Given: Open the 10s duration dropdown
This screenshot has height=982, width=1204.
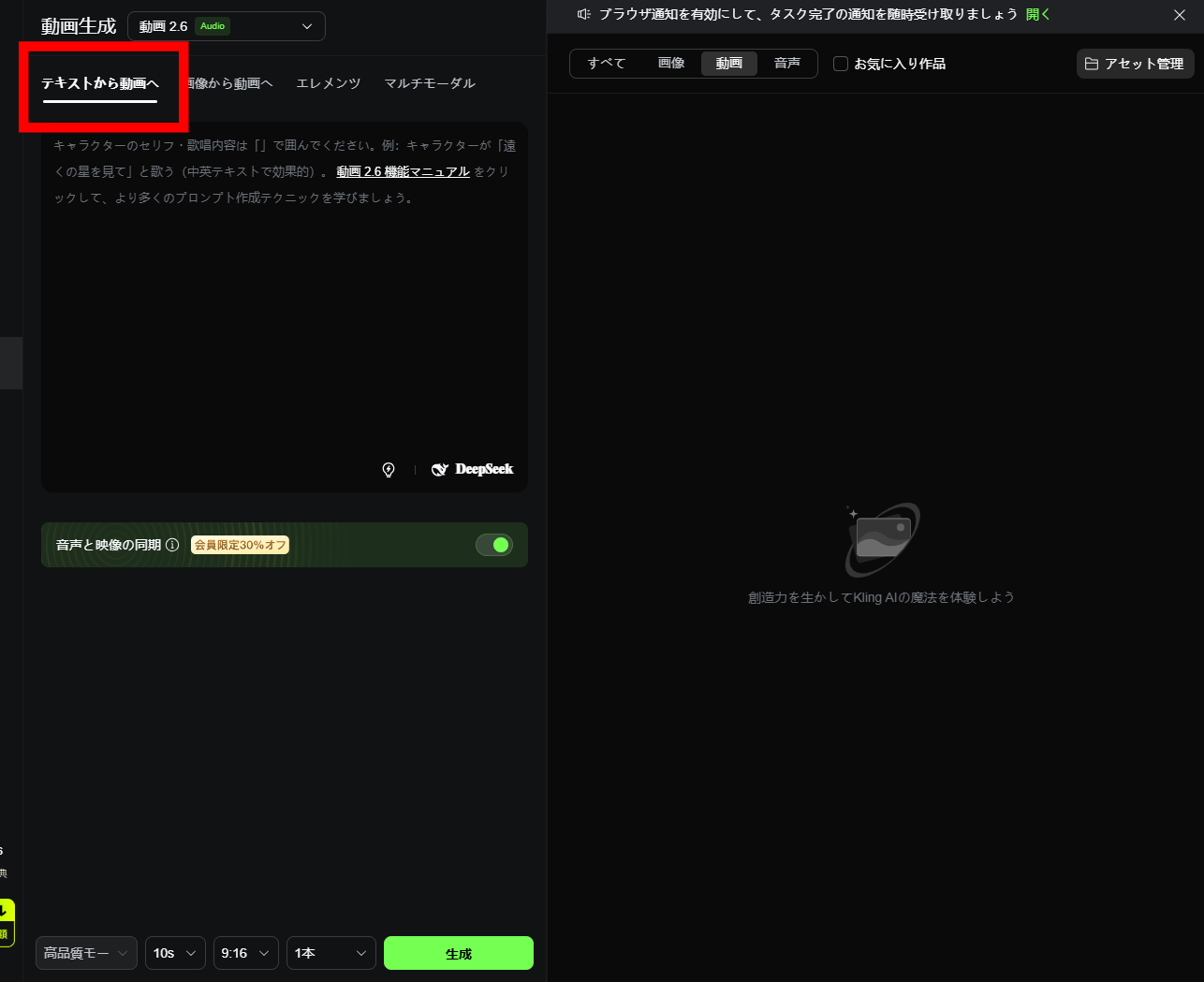Looking at the screenshot, I should tap(175, 953).
